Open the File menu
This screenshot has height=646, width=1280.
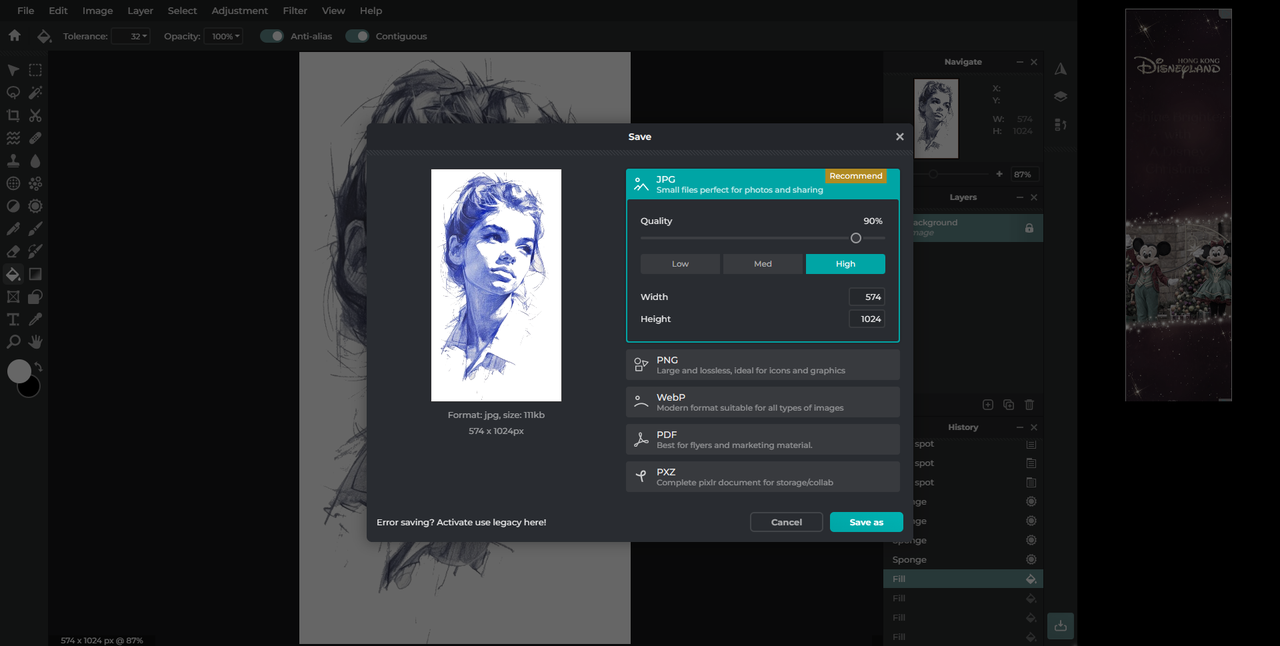(x=26, y=11)
